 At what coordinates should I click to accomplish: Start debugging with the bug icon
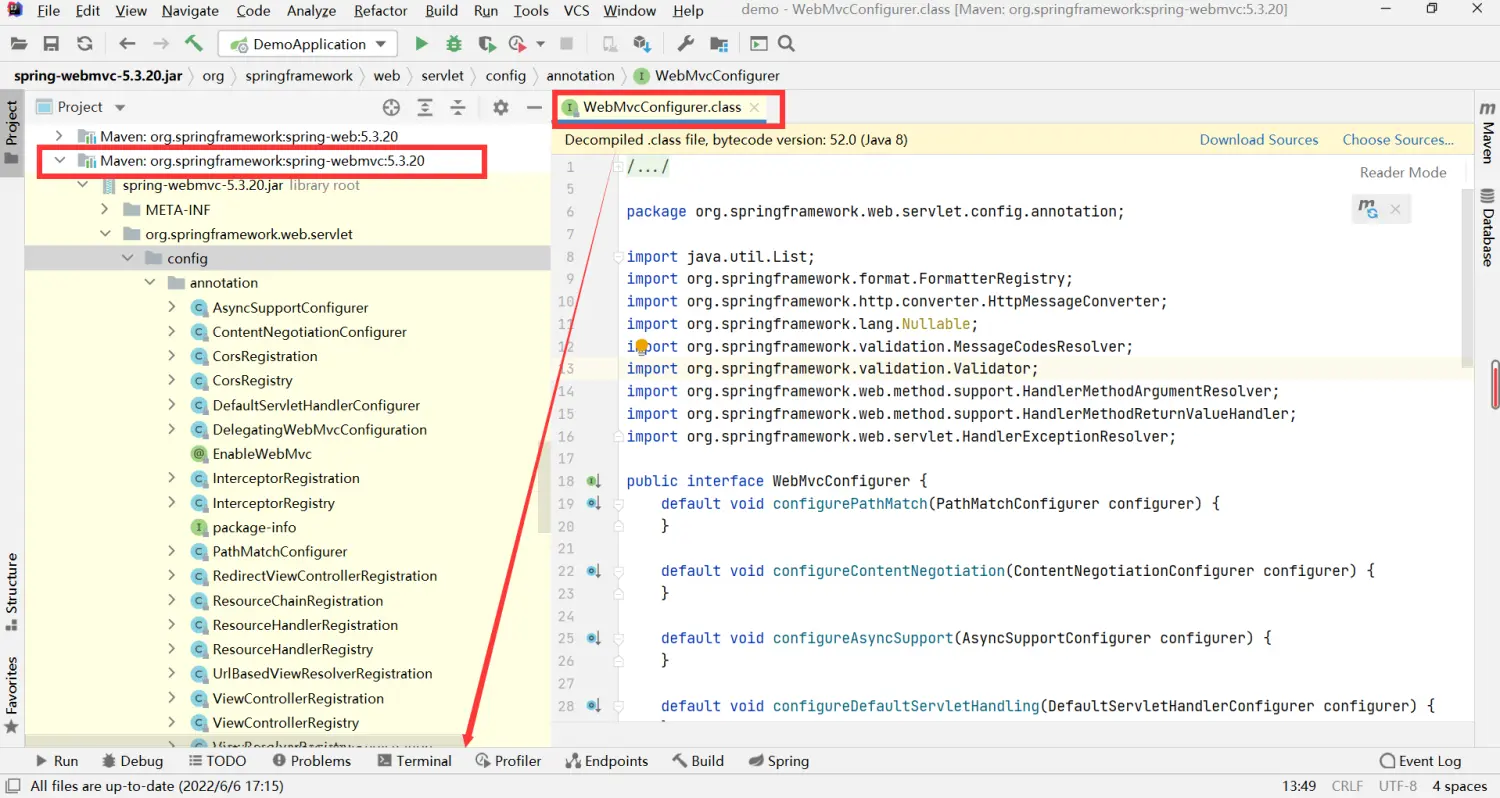click(x=454, y=44)
